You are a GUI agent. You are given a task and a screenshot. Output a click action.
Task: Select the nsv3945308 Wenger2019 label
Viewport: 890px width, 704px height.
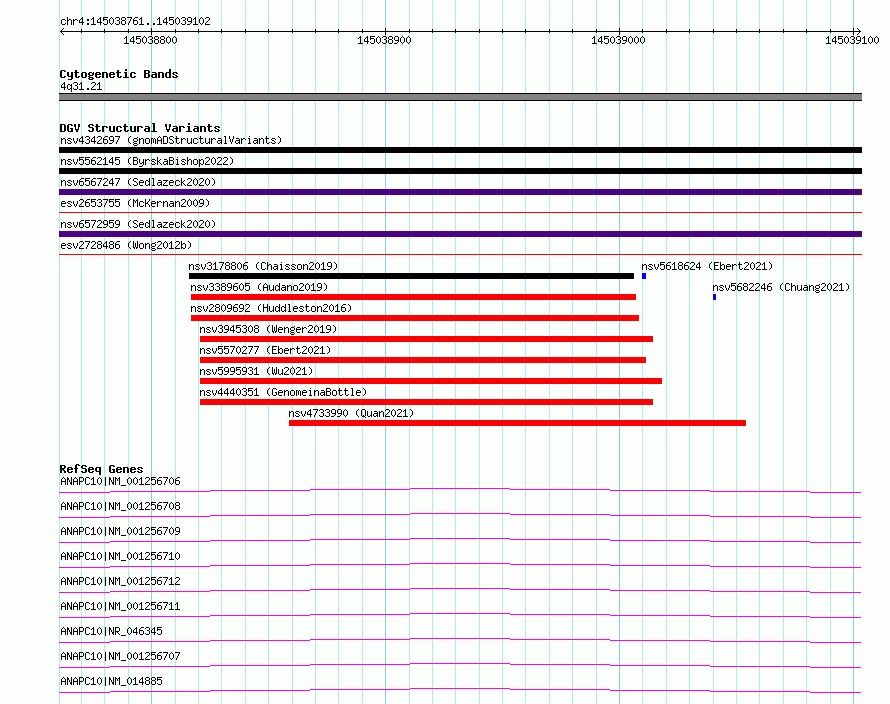click(x=268, y=329)
